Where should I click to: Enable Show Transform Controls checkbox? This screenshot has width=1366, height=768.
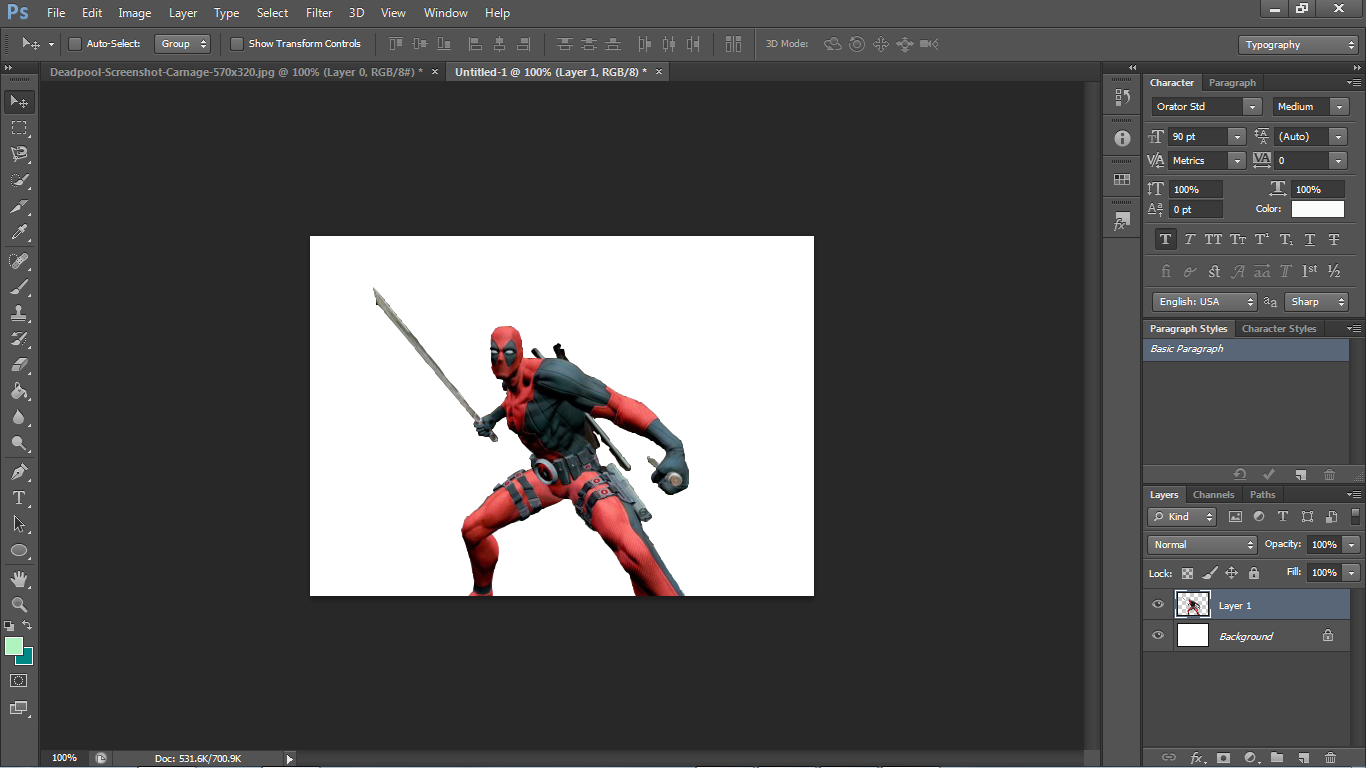click(x=237, y=44)
